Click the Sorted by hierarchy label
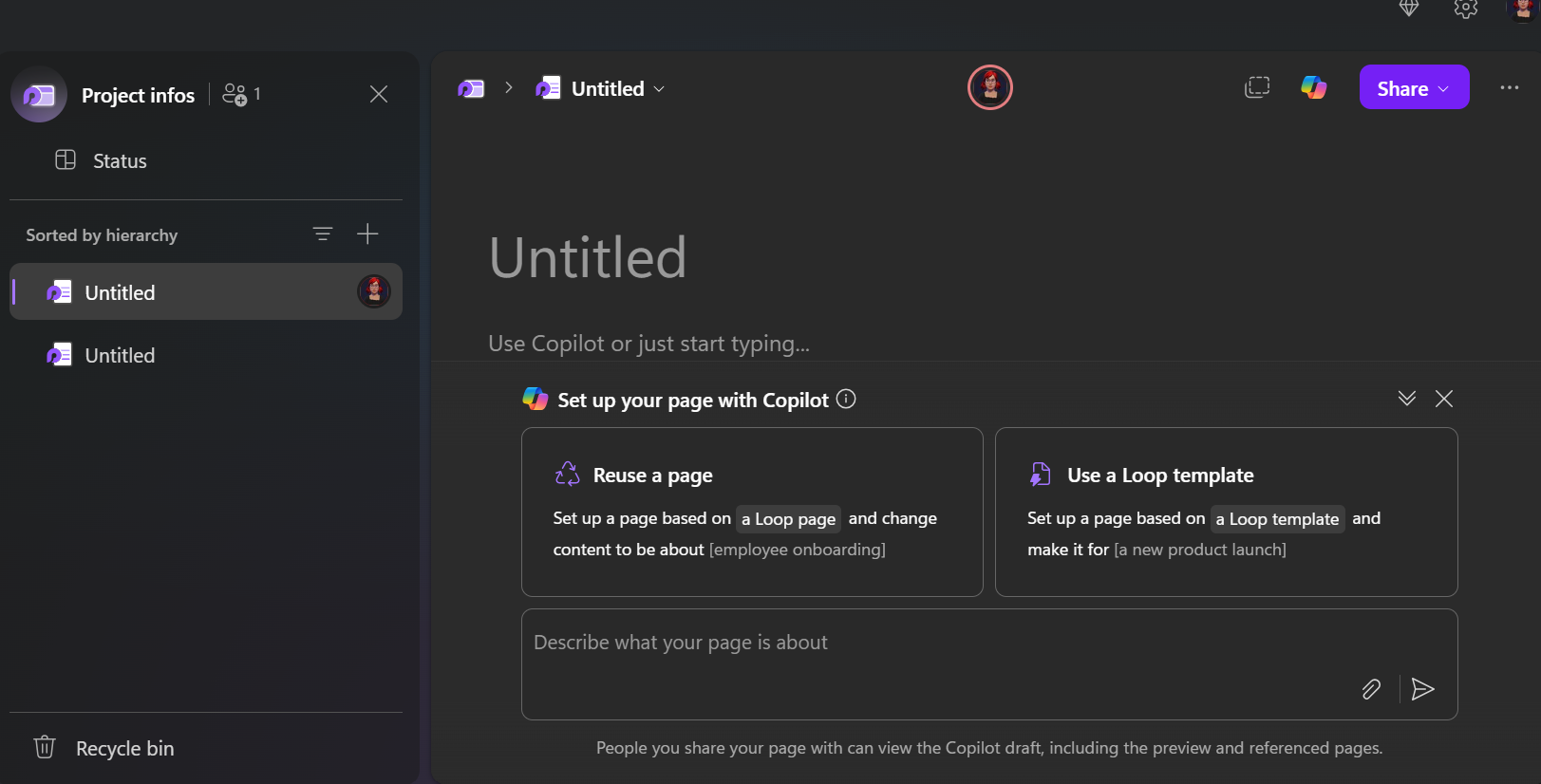This screenshot has width=1541, height=784. point(102,234)
